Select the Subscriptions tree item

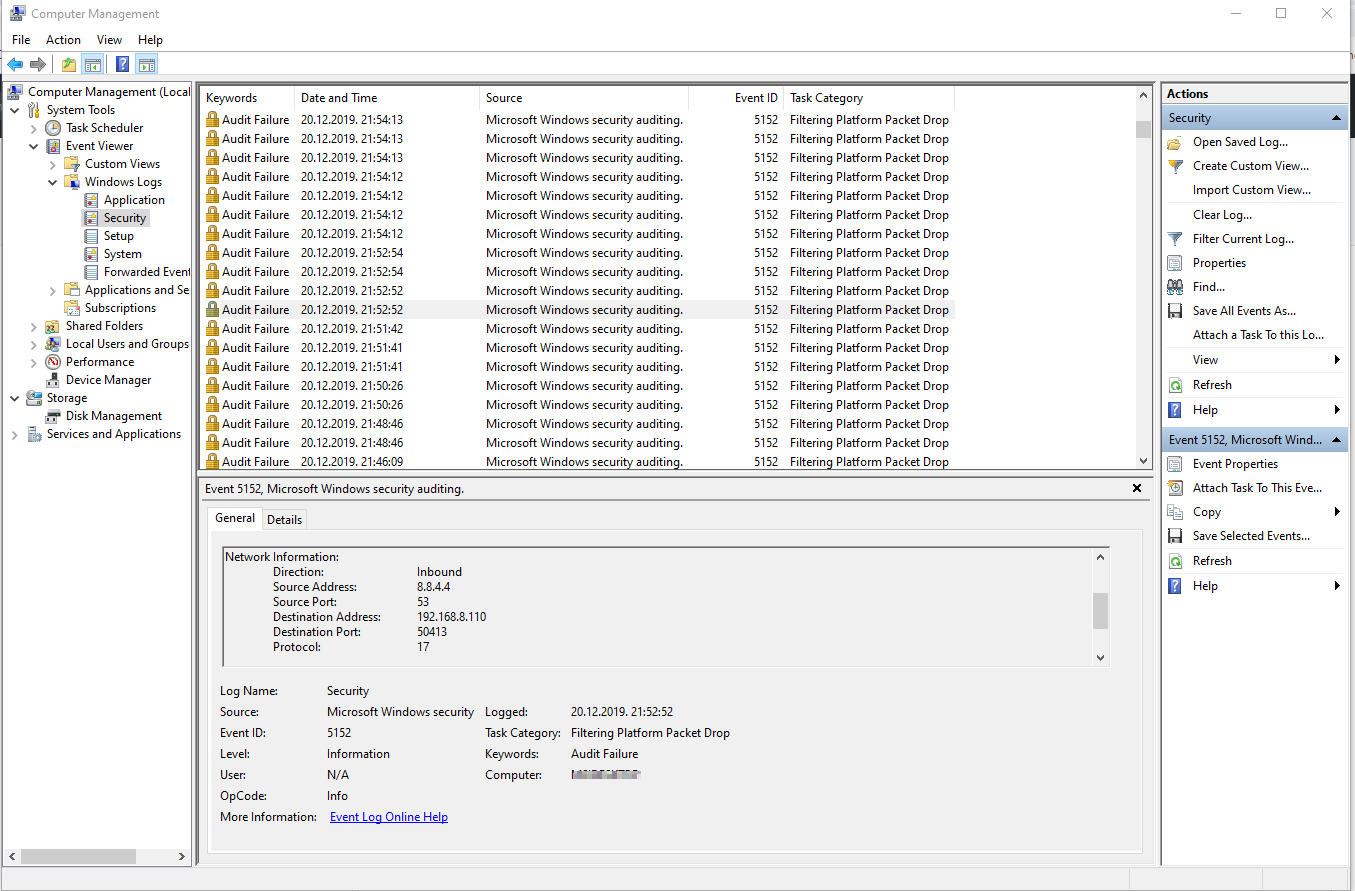[x=120, y=308]
